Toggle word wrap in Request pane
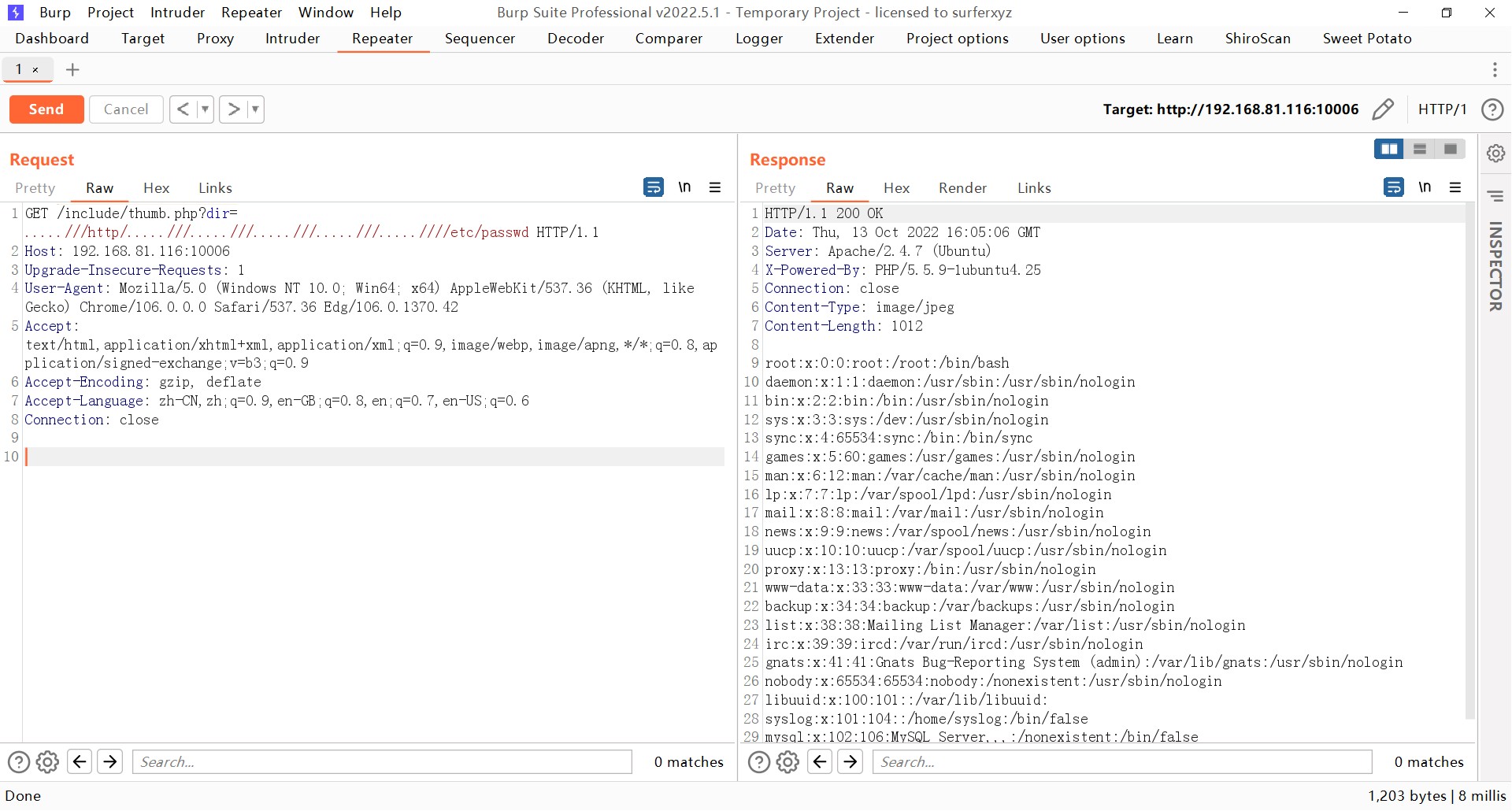This screenshot has height=811, width=1512. [654, 187]
